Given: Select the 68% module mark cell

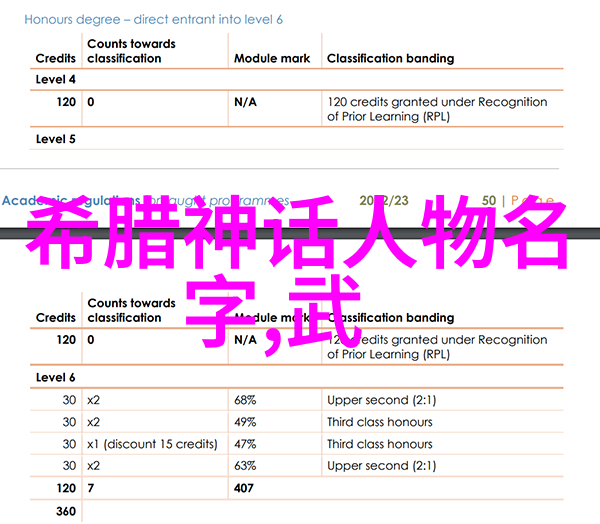Looking at the screenshot, I should coord(245,400).
